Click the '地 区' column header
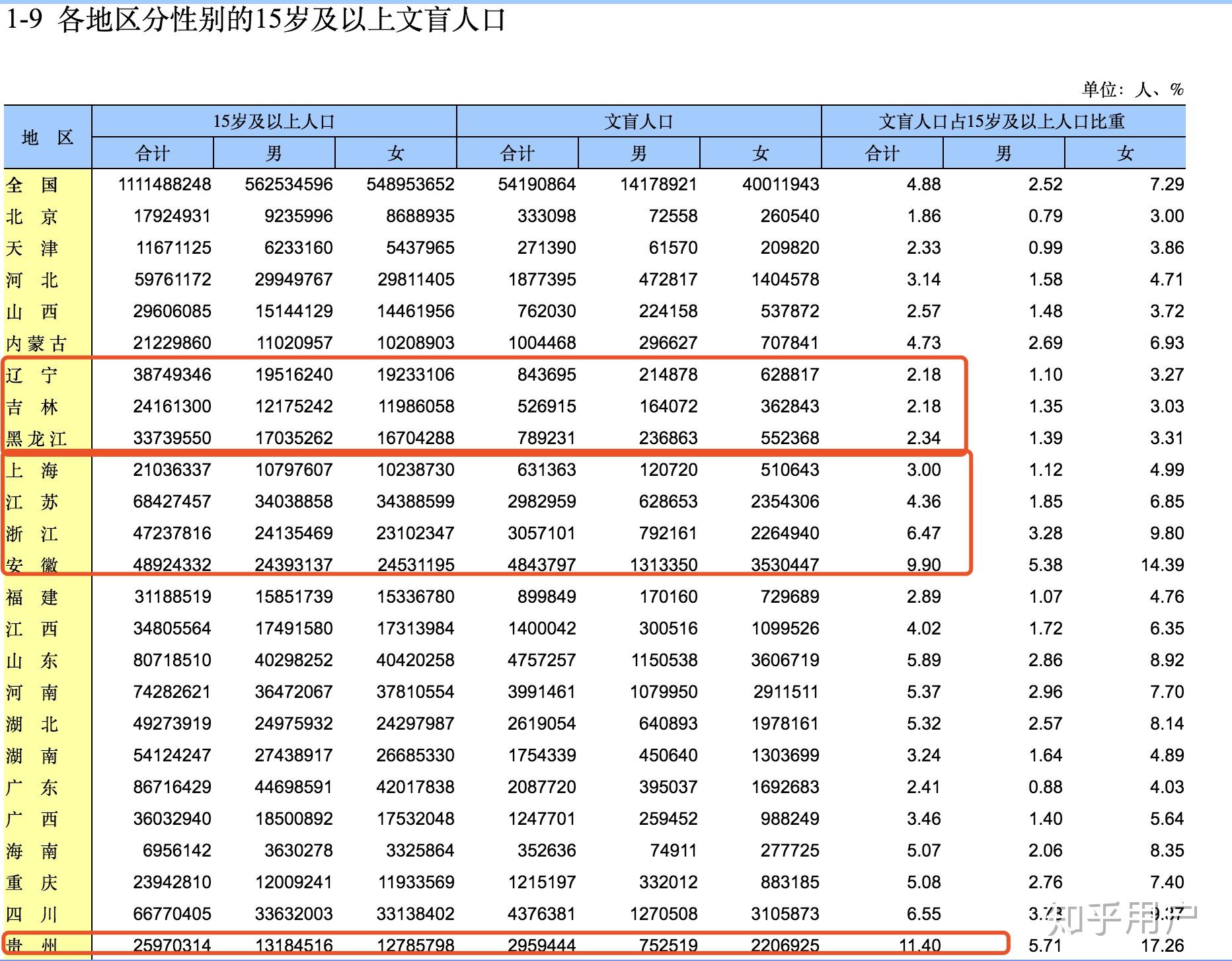1232x961 pixels. [48, 137]
